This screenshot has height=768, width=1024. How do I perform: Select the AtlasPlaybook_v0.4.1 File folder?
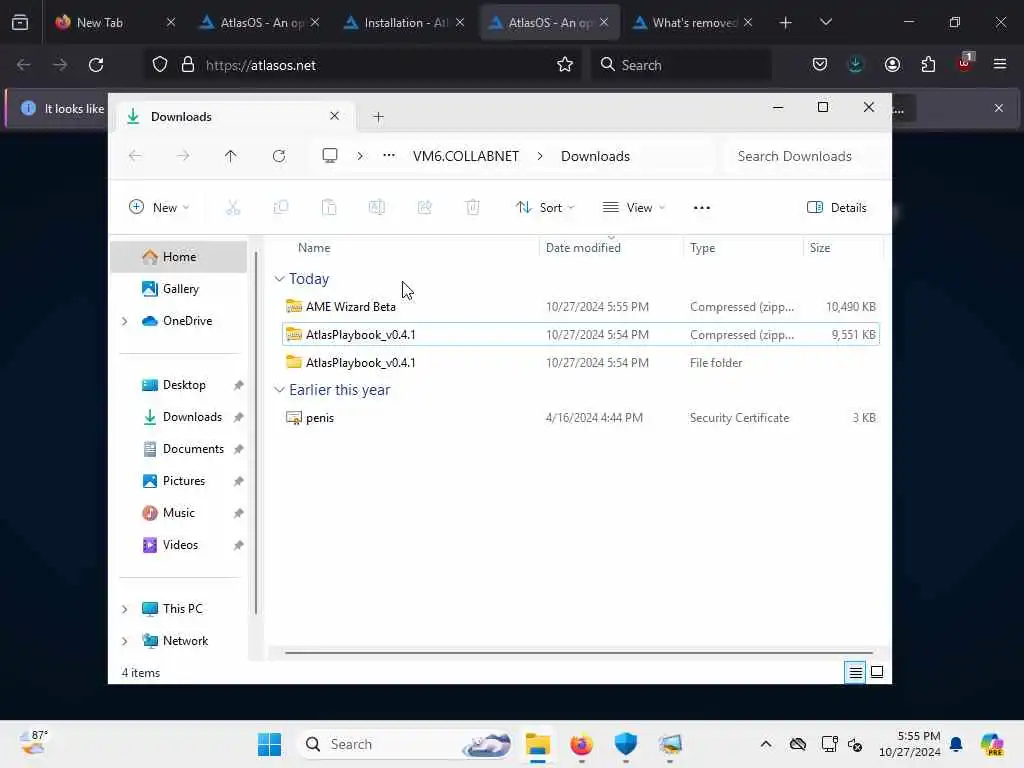[x=581, y=362]
